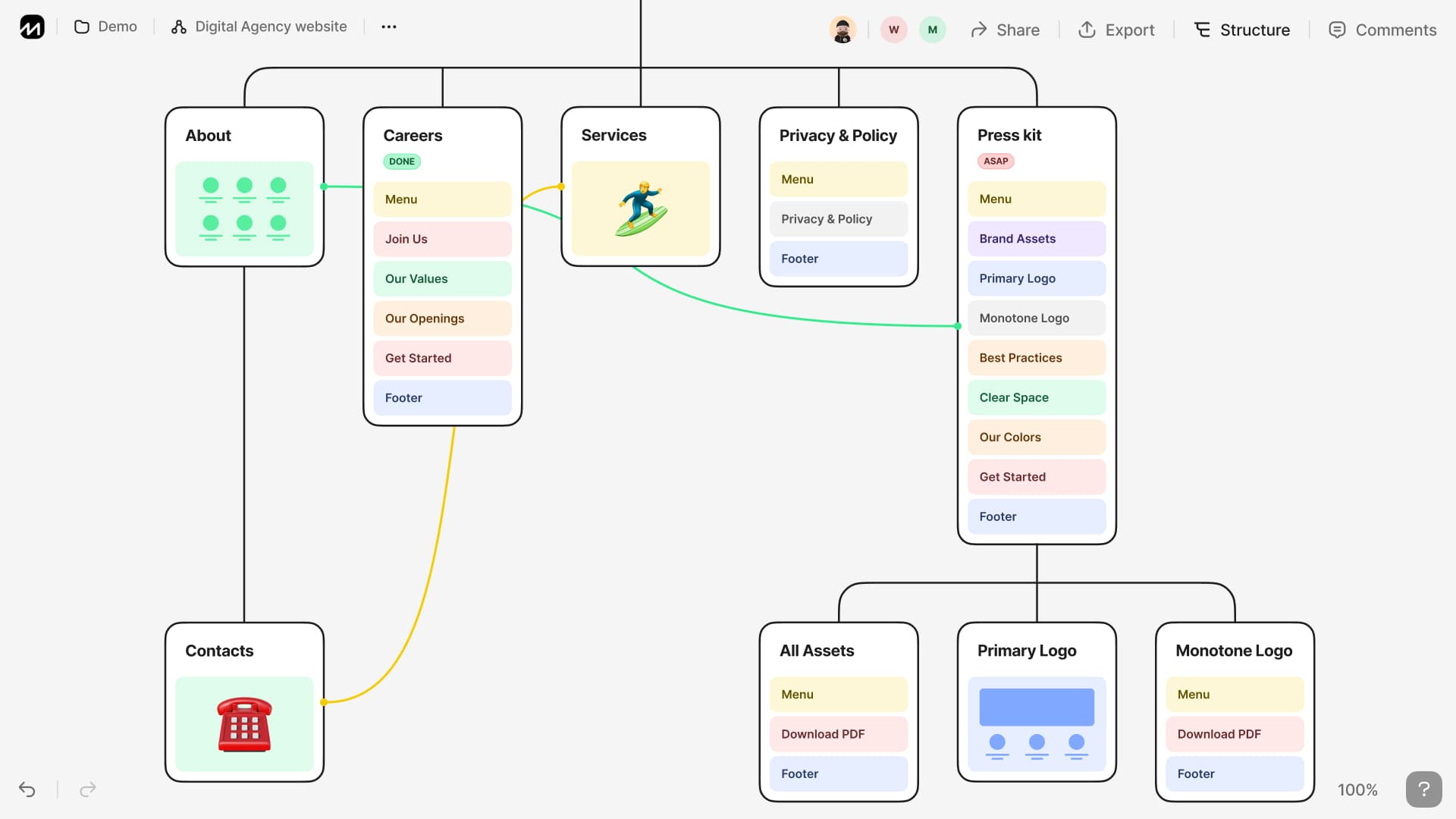Click the Comments speech bubble icon

tap(1337, 30)
